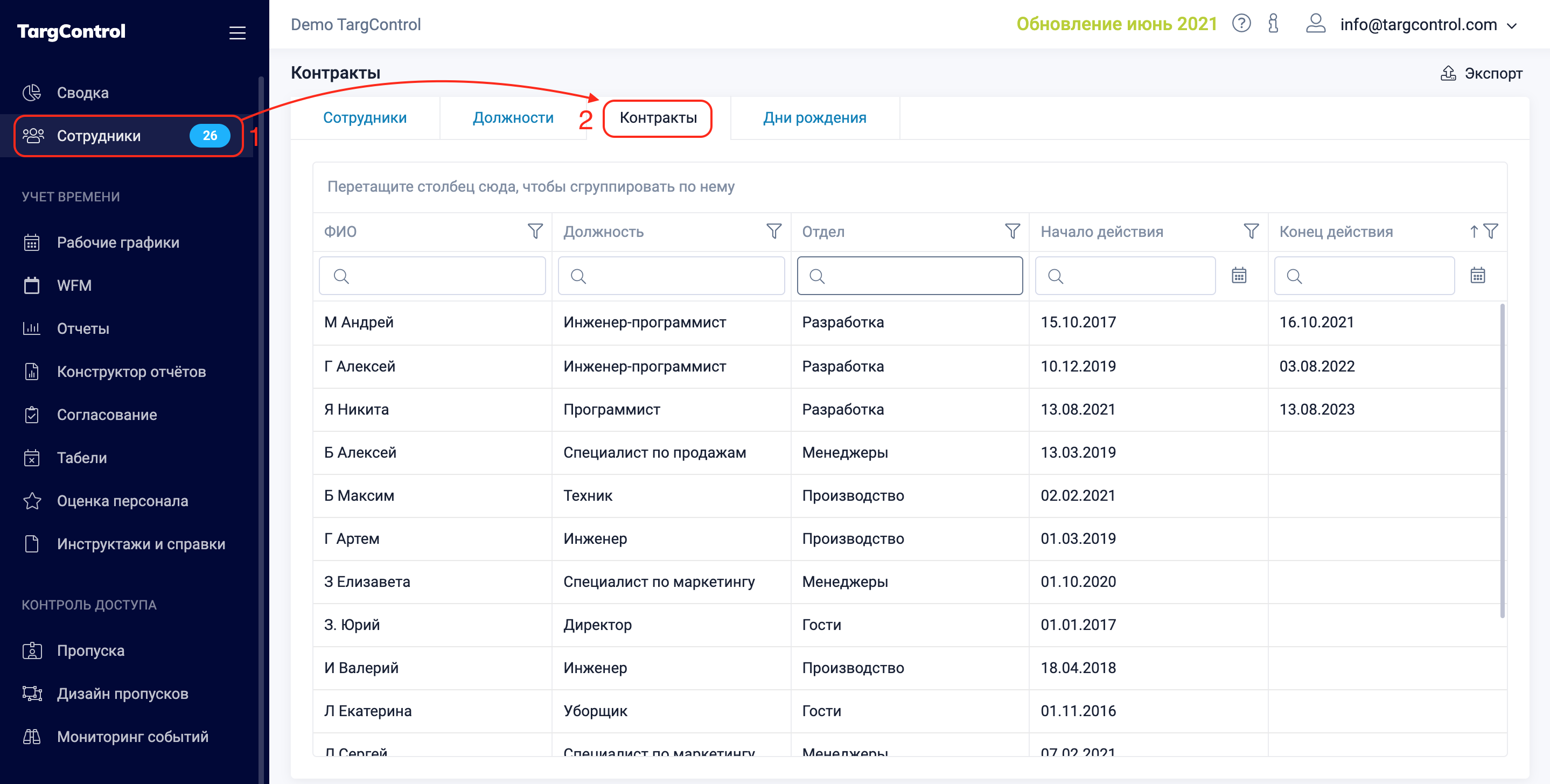1550x784 pixels.
Task: Switch to the Дни рождения tab
Action: tap(815, 118)
